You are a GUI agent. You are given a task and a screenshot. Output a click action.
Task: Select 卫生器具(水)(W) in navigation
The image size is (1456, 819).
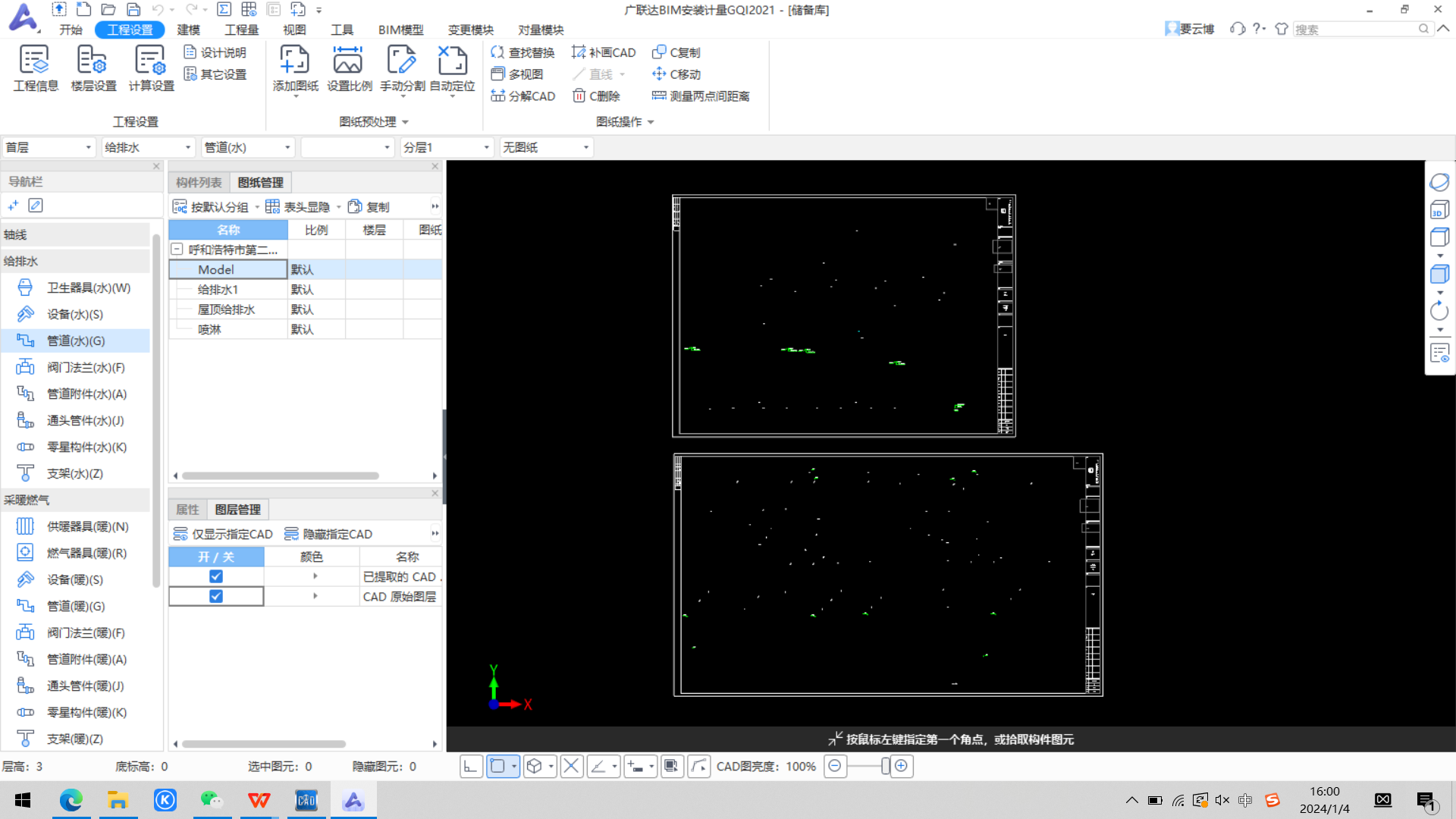(74, 287)
